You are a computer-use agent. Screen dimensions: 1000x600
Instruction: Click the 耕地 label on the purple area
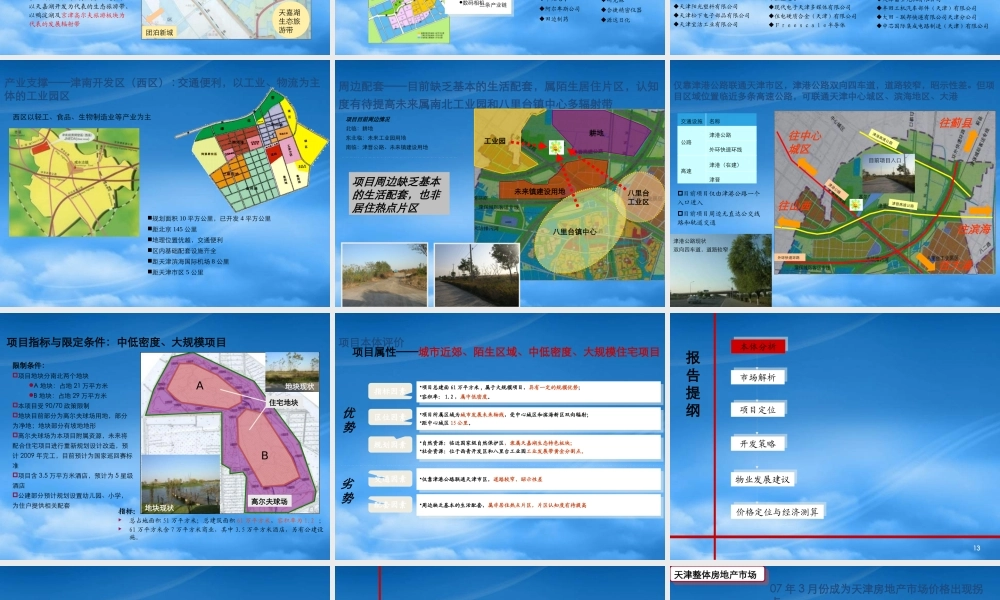[596, 133]
